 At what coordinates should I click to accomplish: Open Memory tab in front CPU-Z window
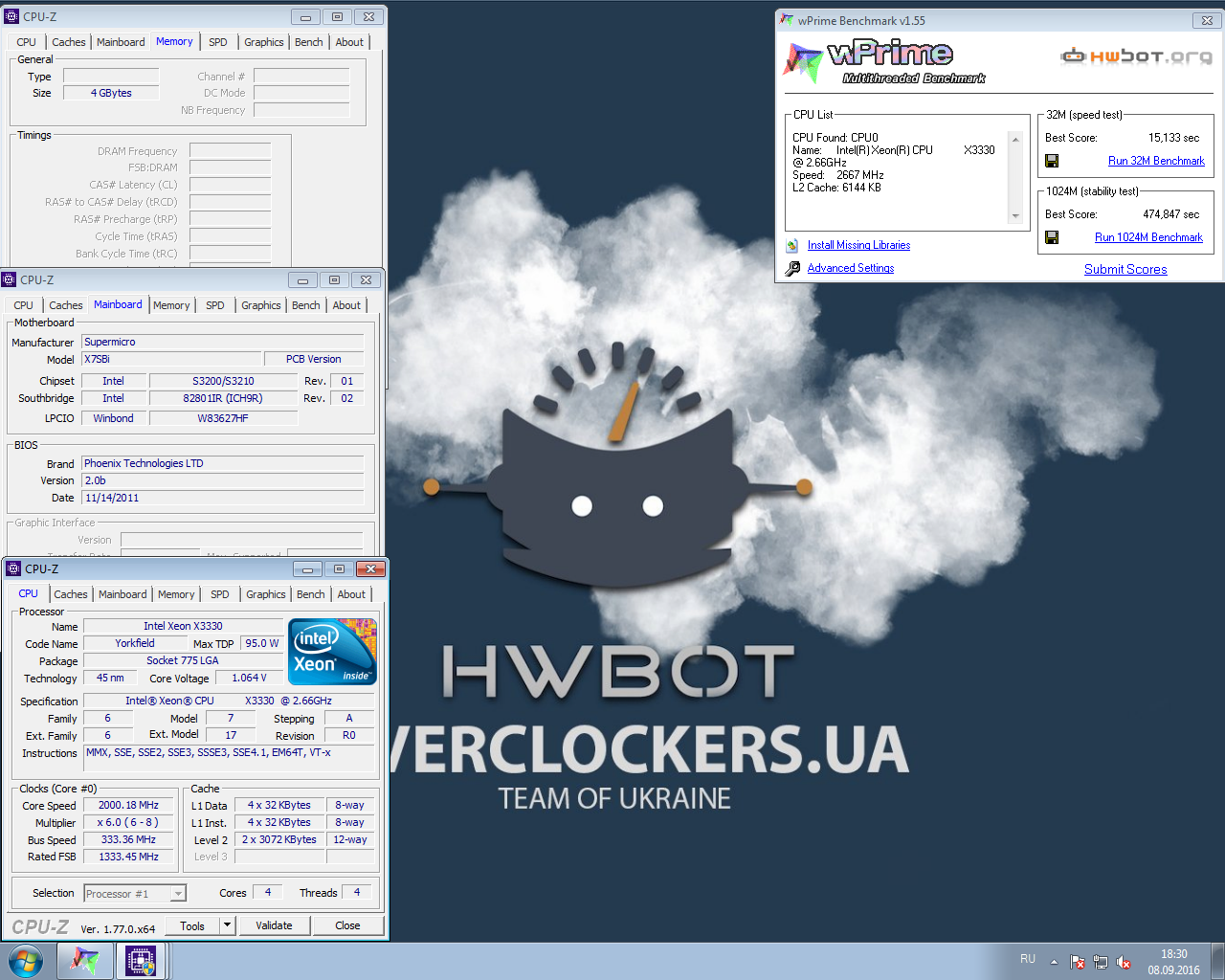pyautogui.click(x=176, y=594)
